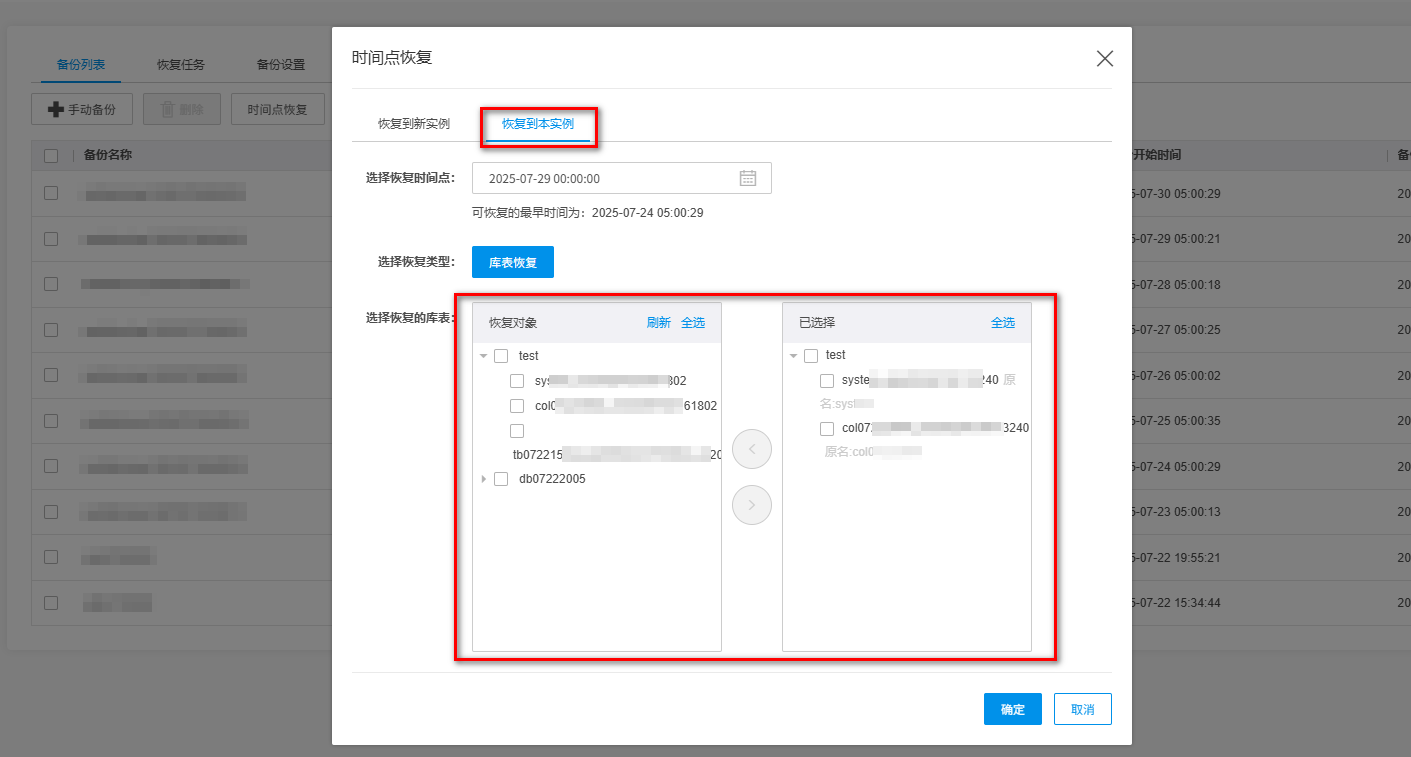Close the 时间点恢复 dialog with X
The width and height of the screenshot is (1411, 757).
[1104, 58]
